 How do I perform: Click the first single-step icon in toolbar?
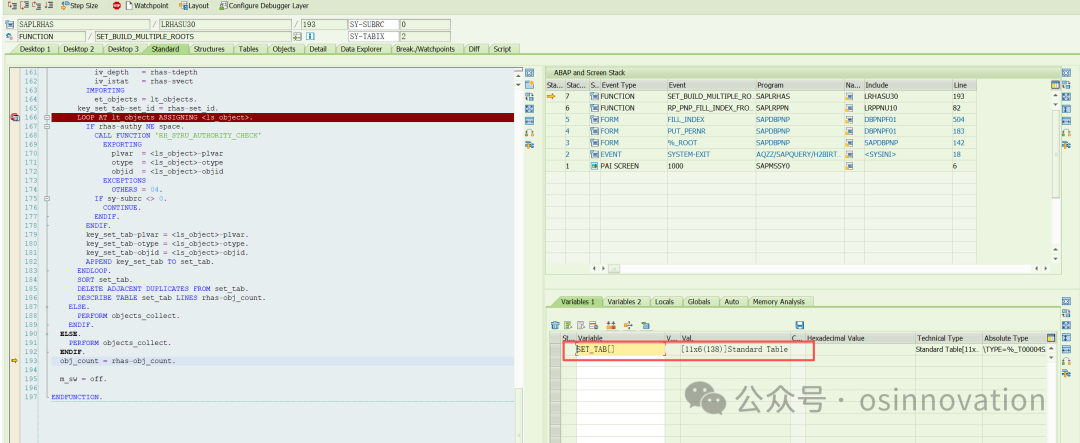pyautogui.click(x=12, y=6)
